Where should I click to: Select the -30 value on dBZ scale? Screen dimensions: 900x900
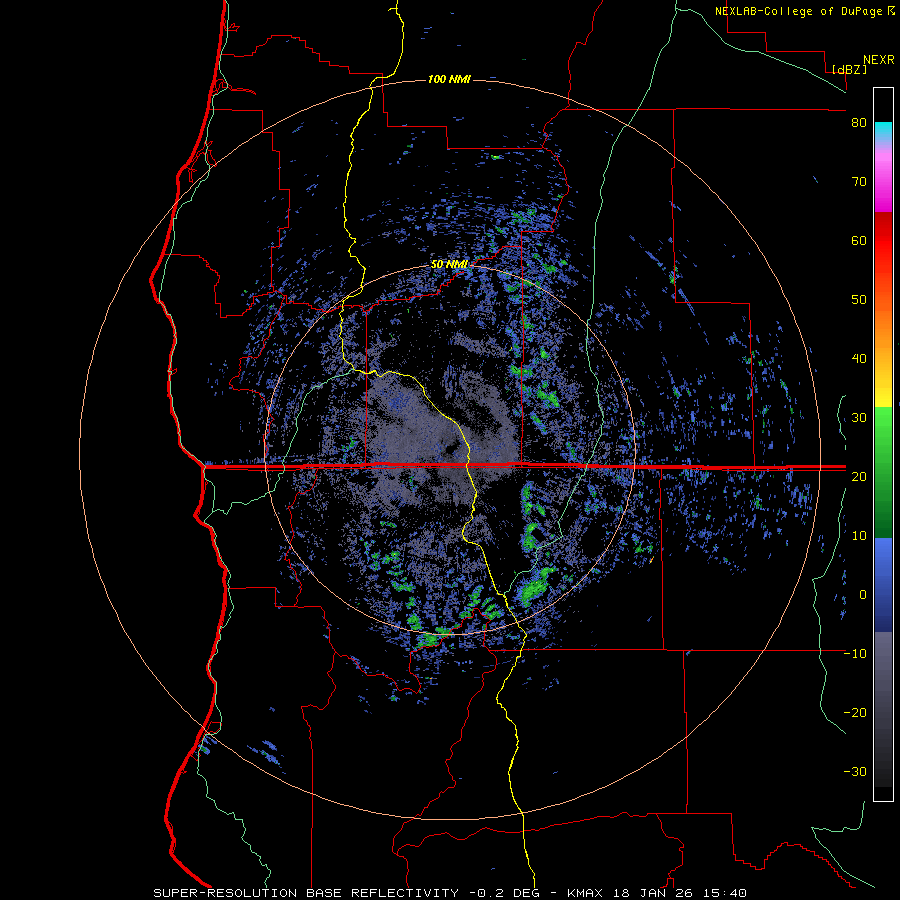click(x=855, y=772)
